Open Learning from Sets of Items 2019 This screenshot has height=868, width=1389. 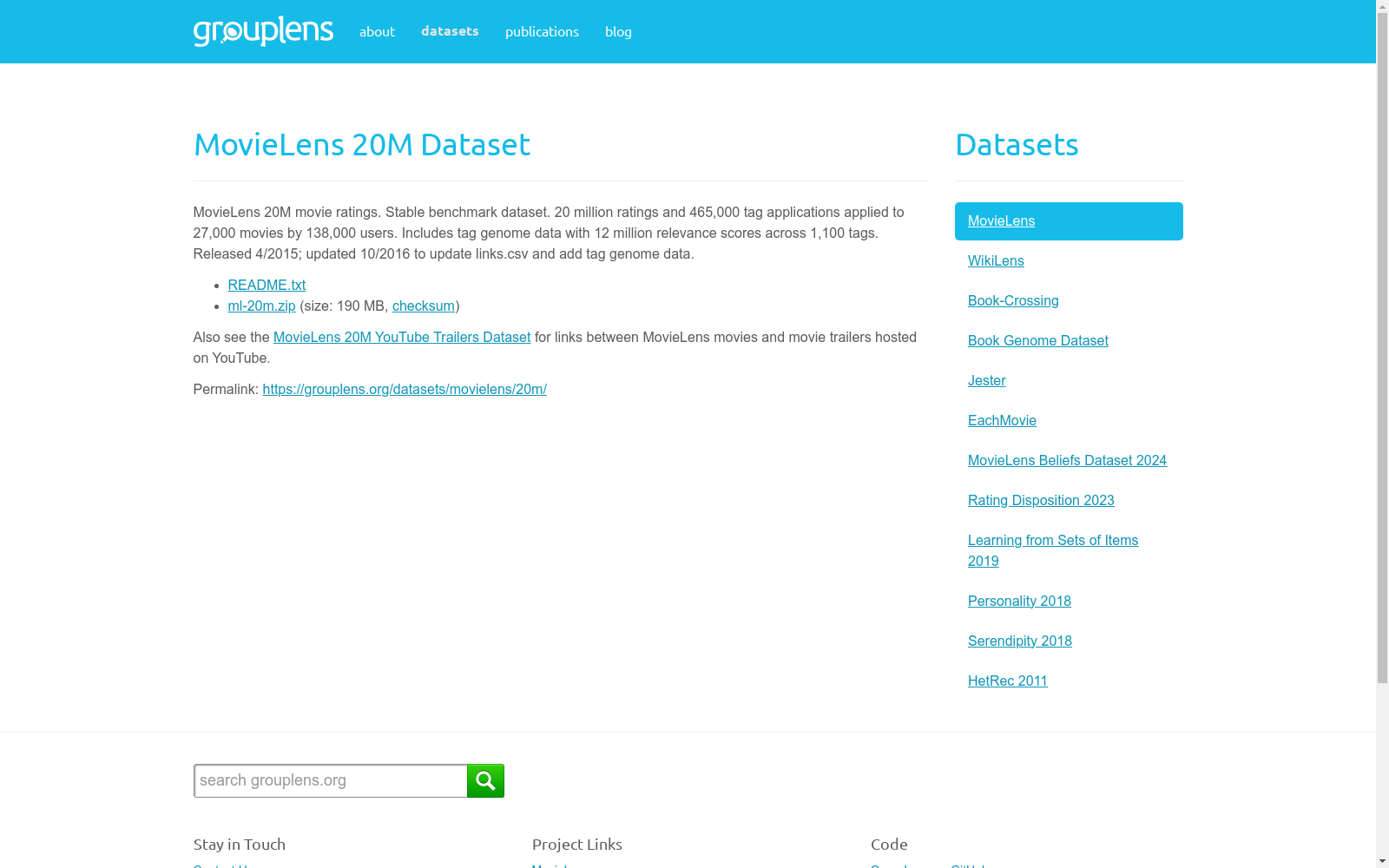1053,550
